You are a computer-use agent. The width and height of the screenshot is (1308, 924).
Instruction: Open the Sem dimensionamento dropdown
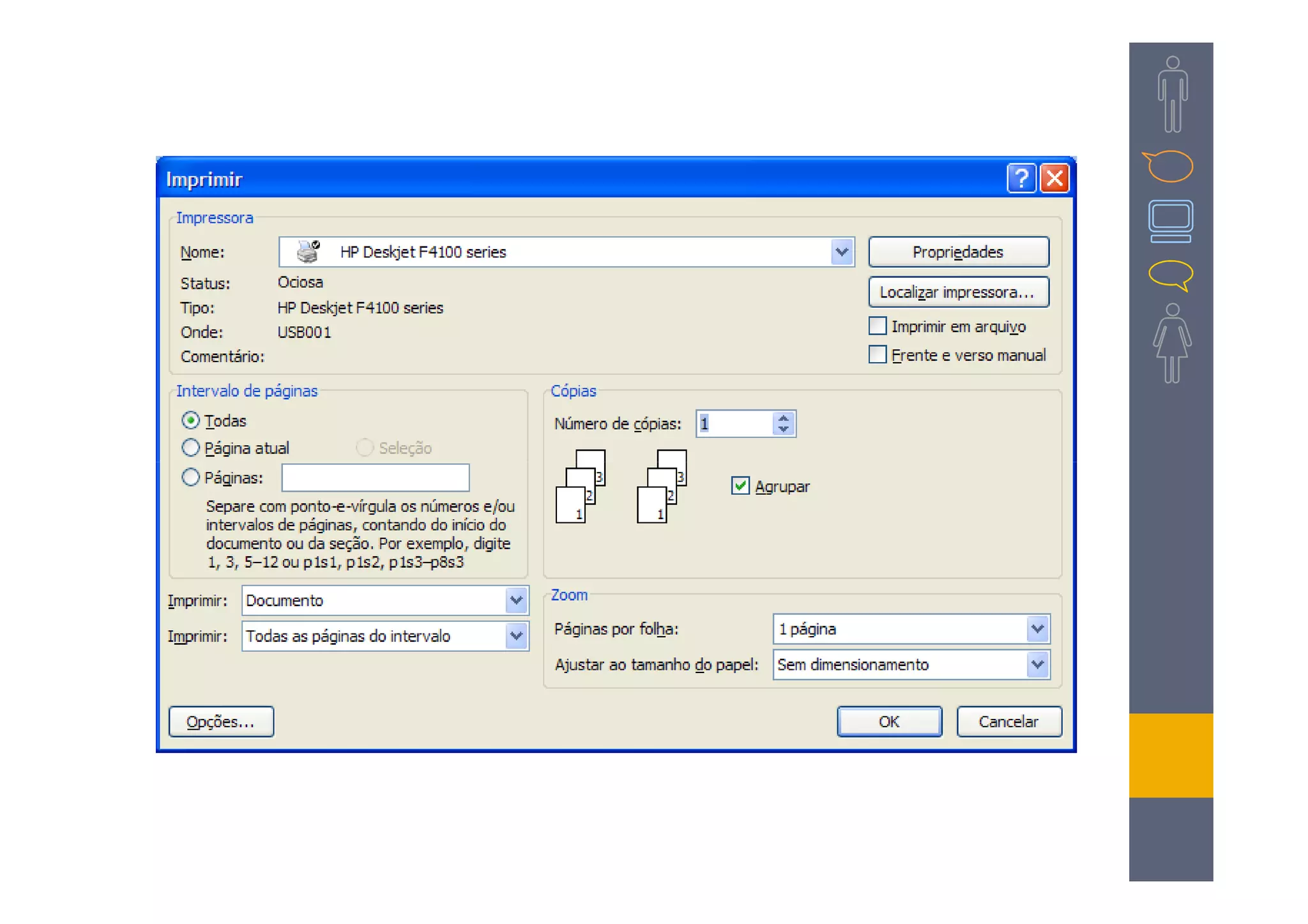1037,665
